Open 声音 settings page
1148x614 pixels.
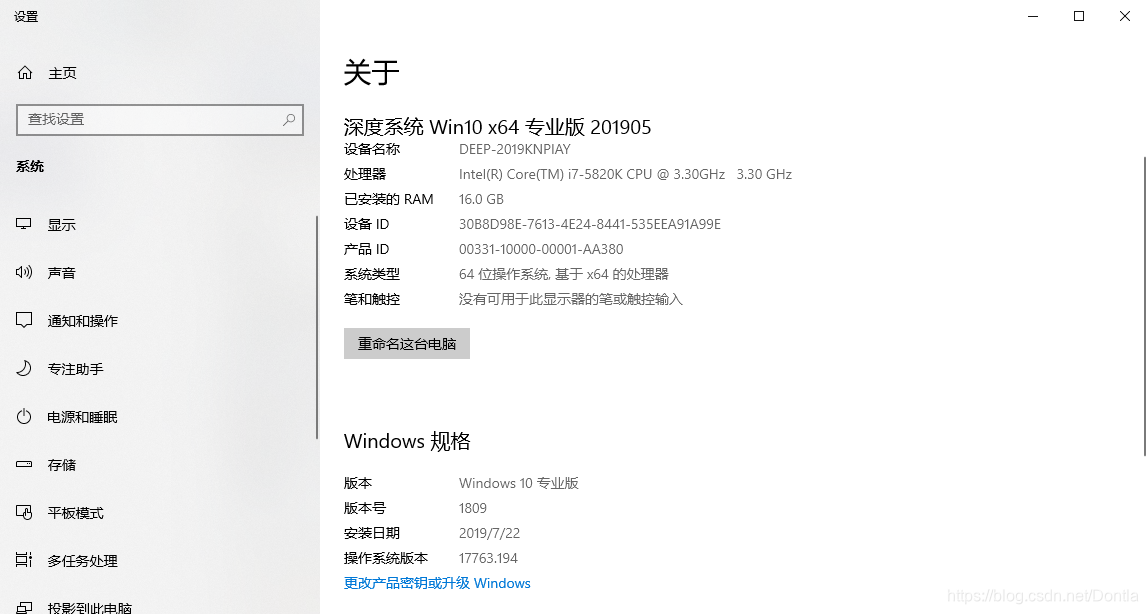62,273
